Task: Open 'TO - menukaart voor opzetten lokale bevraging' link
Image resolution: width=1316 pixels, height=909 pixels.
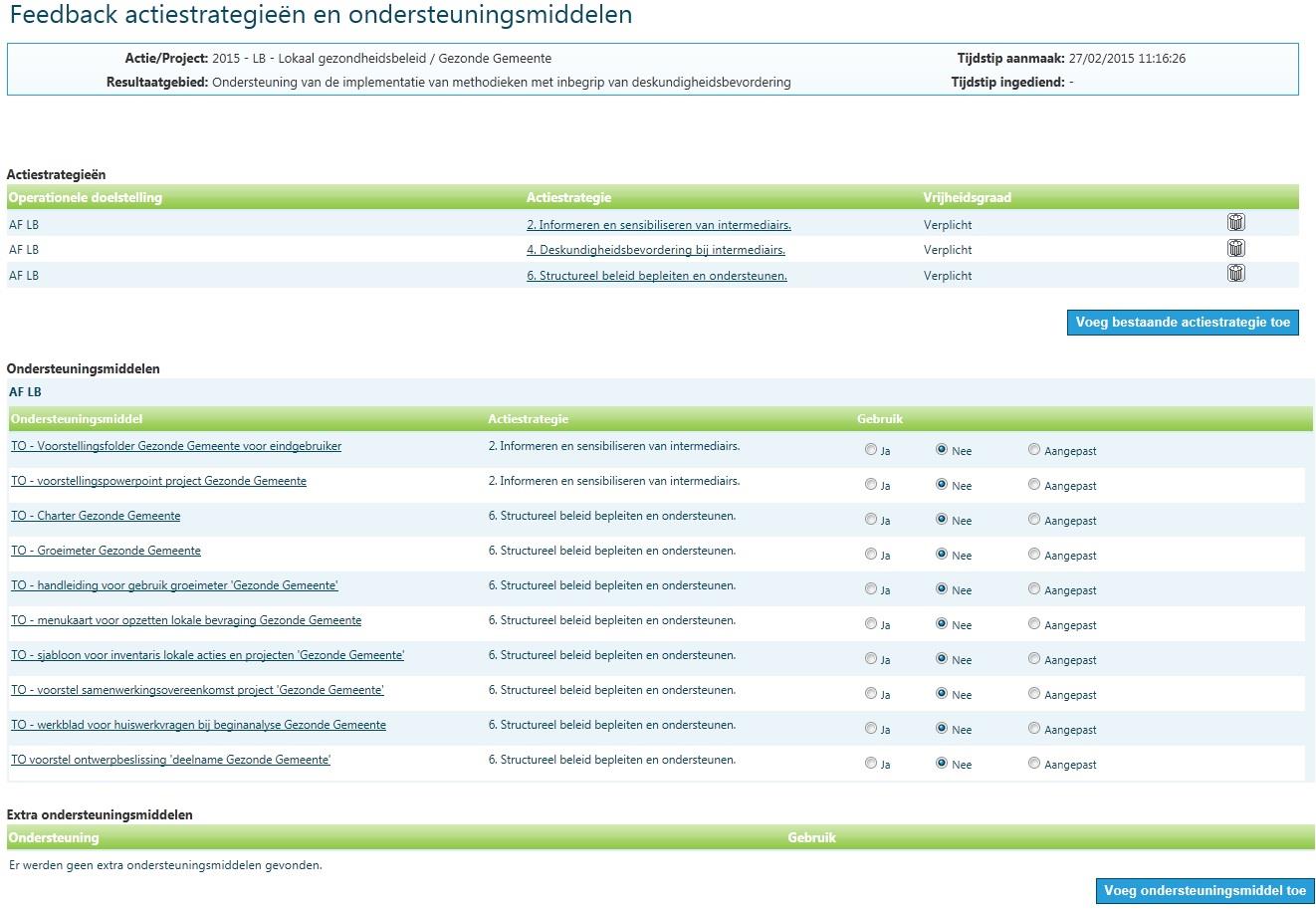Action: tap(186, 620)
